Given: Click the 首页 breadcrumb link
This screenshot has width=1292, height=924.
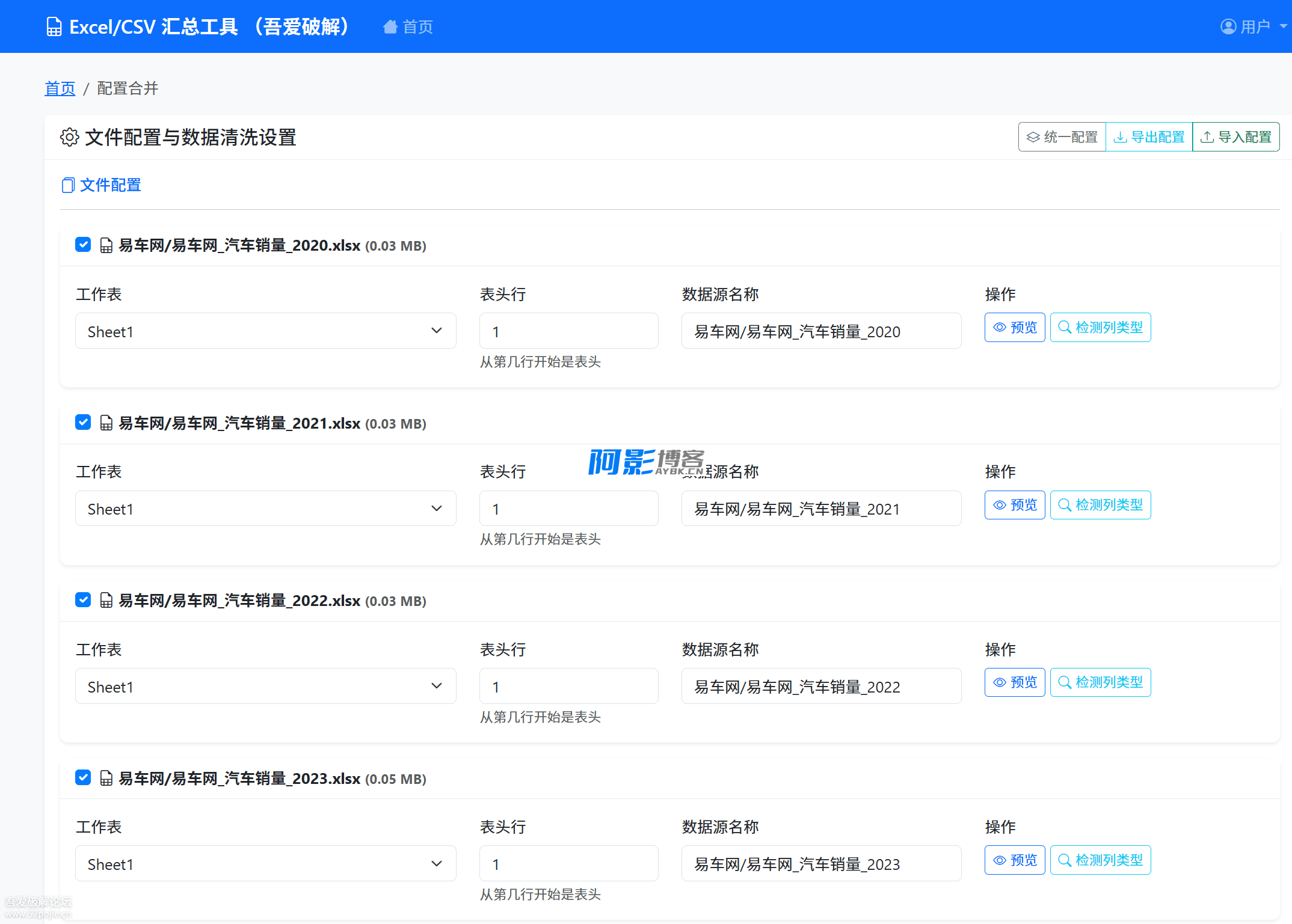Looking at the screenshot, I should pyautogui.click(x=60, y=89).
